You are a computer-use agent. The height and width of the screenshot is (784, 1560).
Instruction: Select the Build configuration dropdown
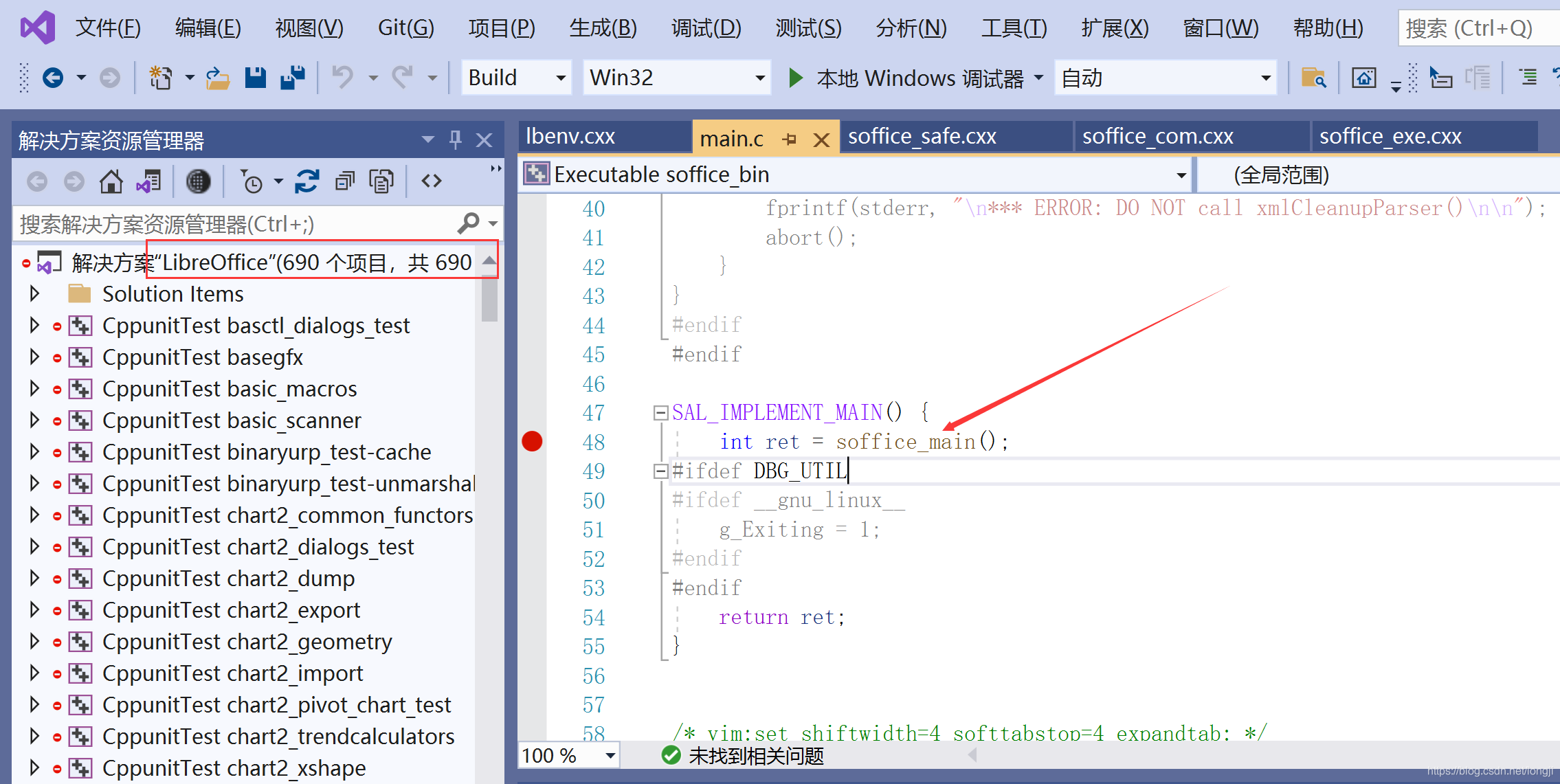click(x=514, y=79)
